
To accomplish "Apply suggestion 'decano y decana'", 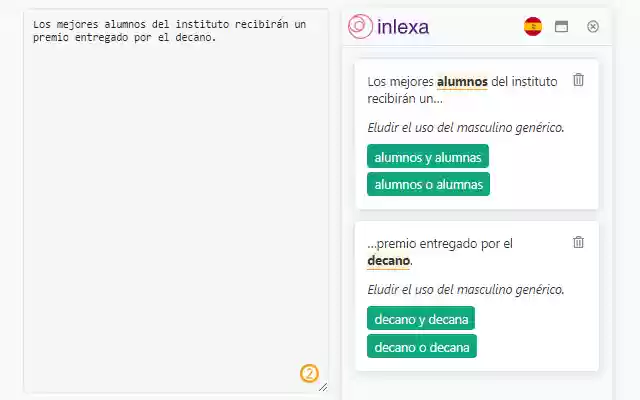I will [x=421, y=318].
